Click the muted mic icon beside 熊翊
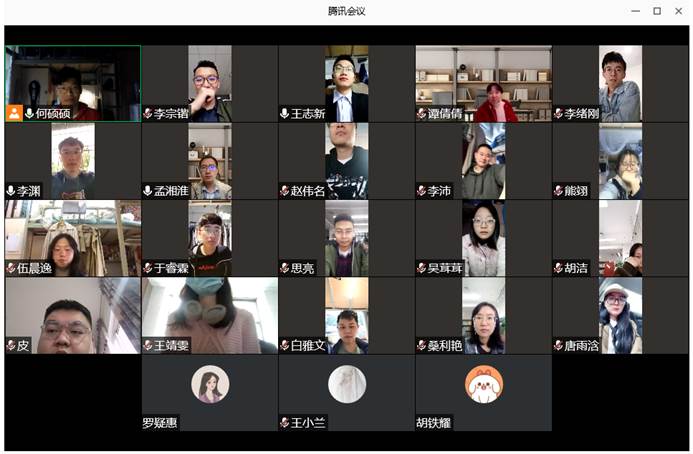This screenshot has width=693, height=454. tap(559, 191)
